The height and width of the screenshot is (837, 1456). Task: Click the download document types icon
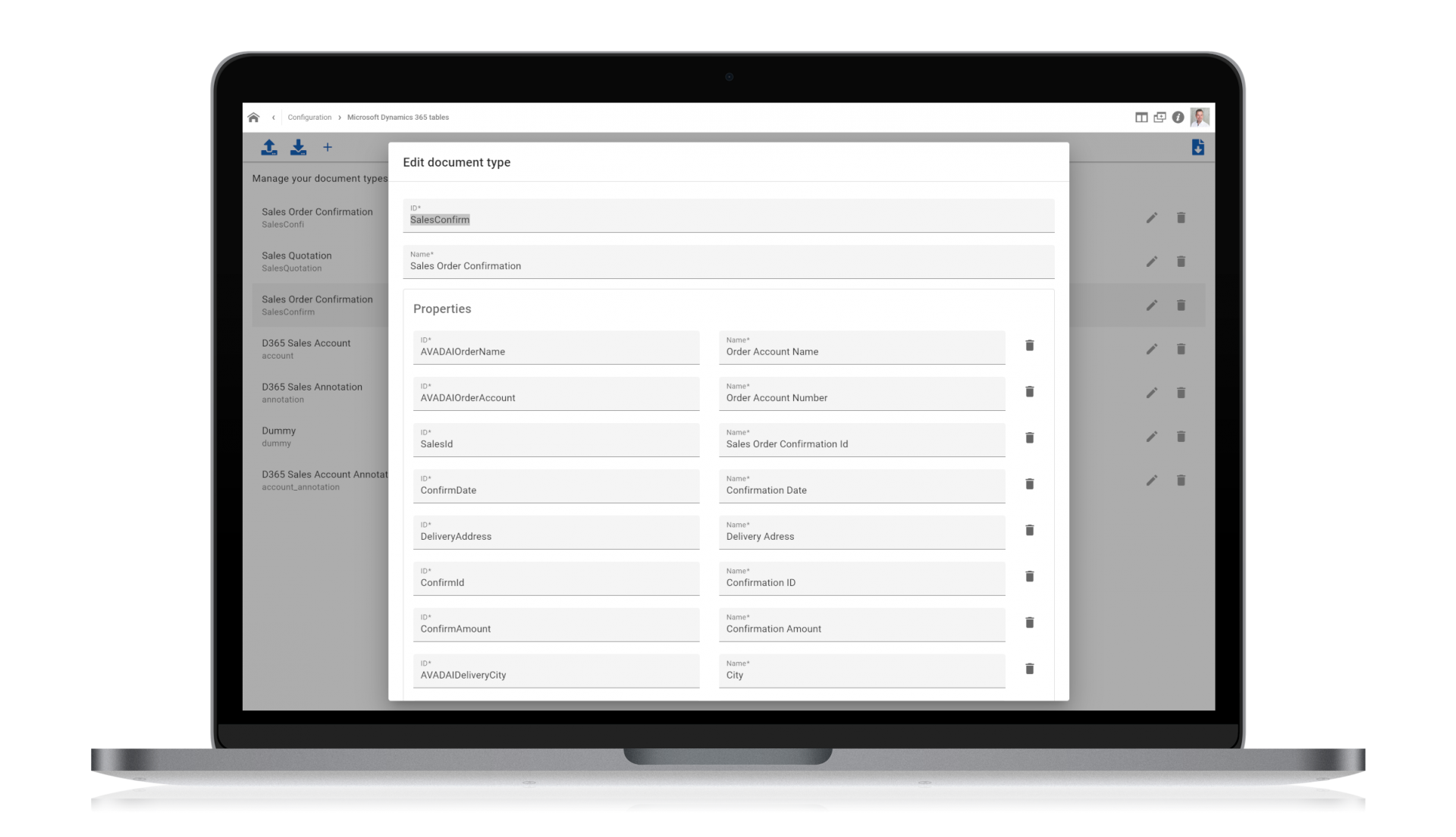[298, 147]
